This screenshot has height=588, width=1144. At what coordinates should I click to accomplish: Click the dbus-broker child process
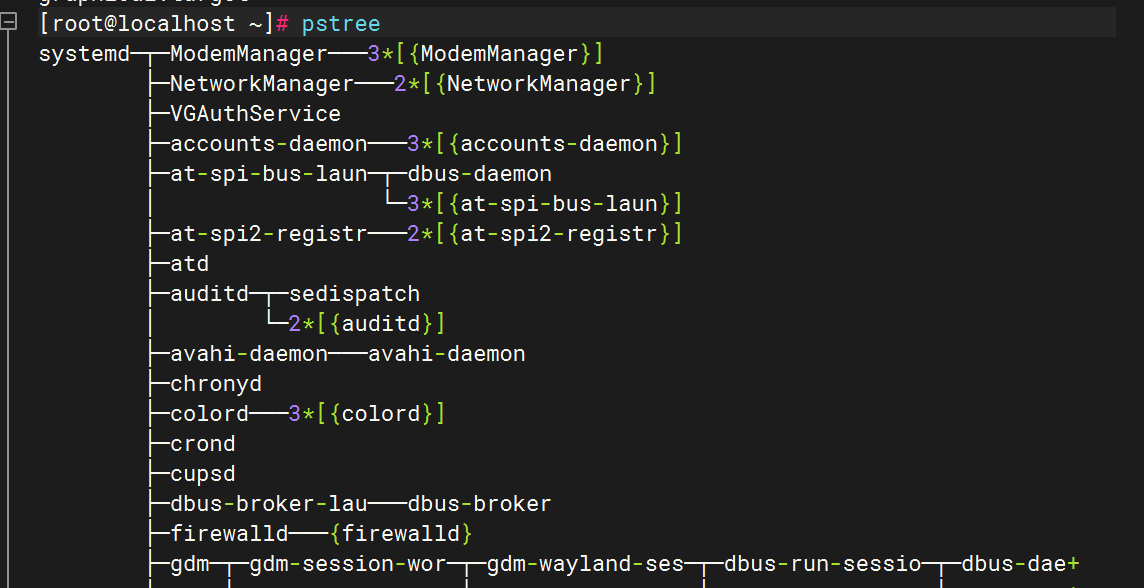click(479, 504)
